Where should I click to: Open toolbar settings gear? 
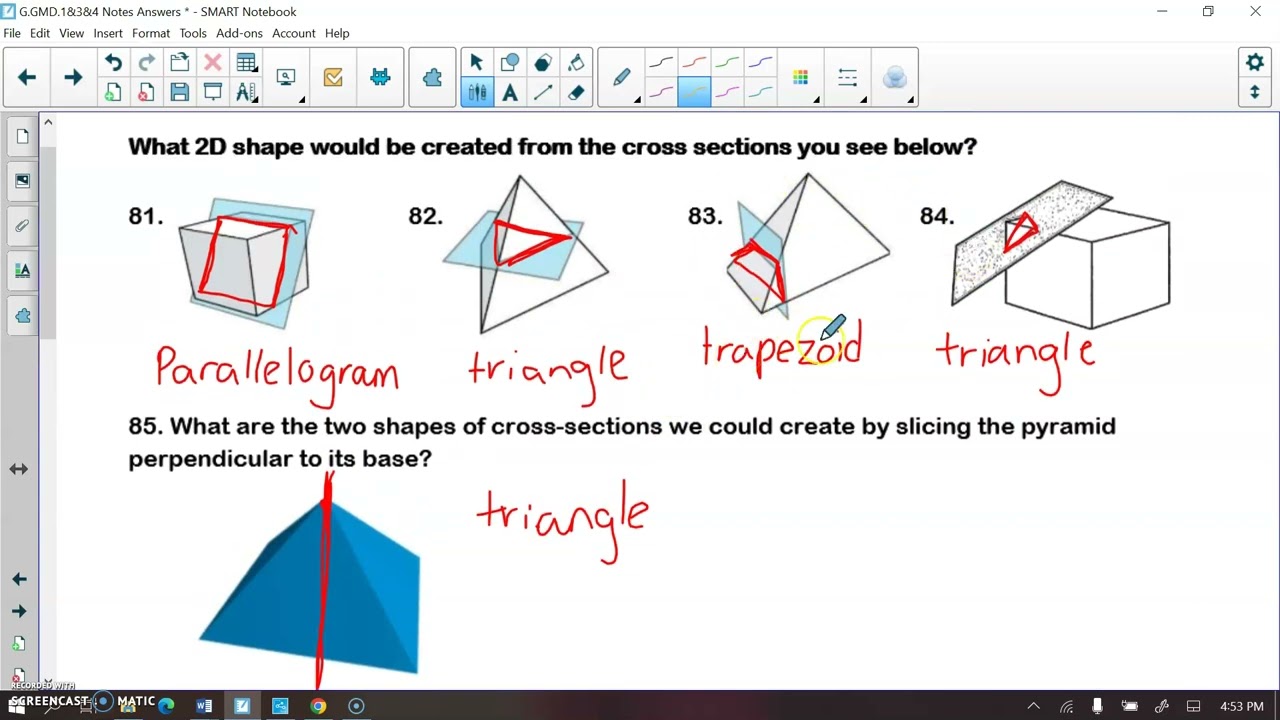click(1255, 62)
